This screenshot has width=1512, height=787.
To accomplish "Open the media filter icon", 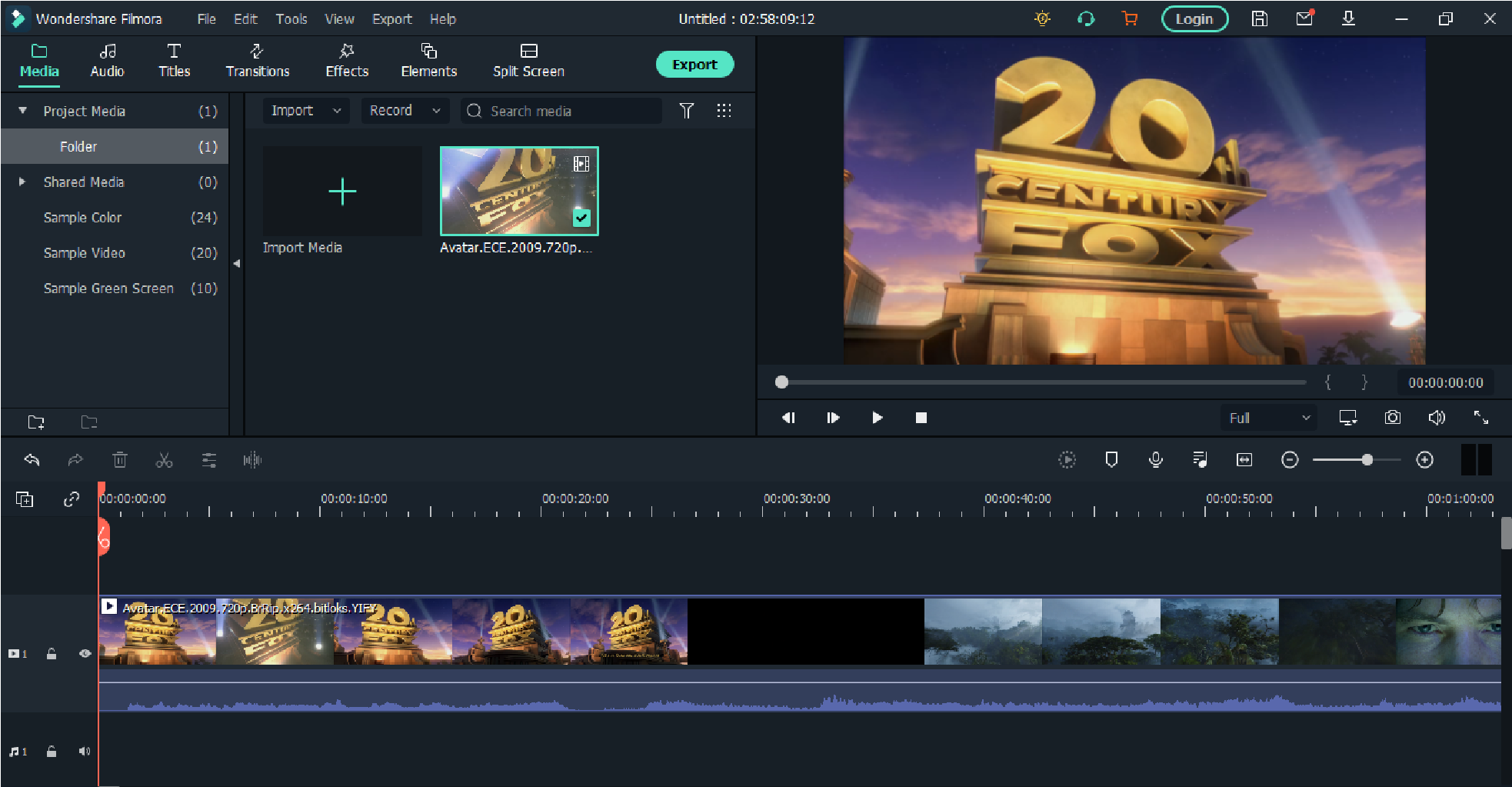I will pos(687,111).
